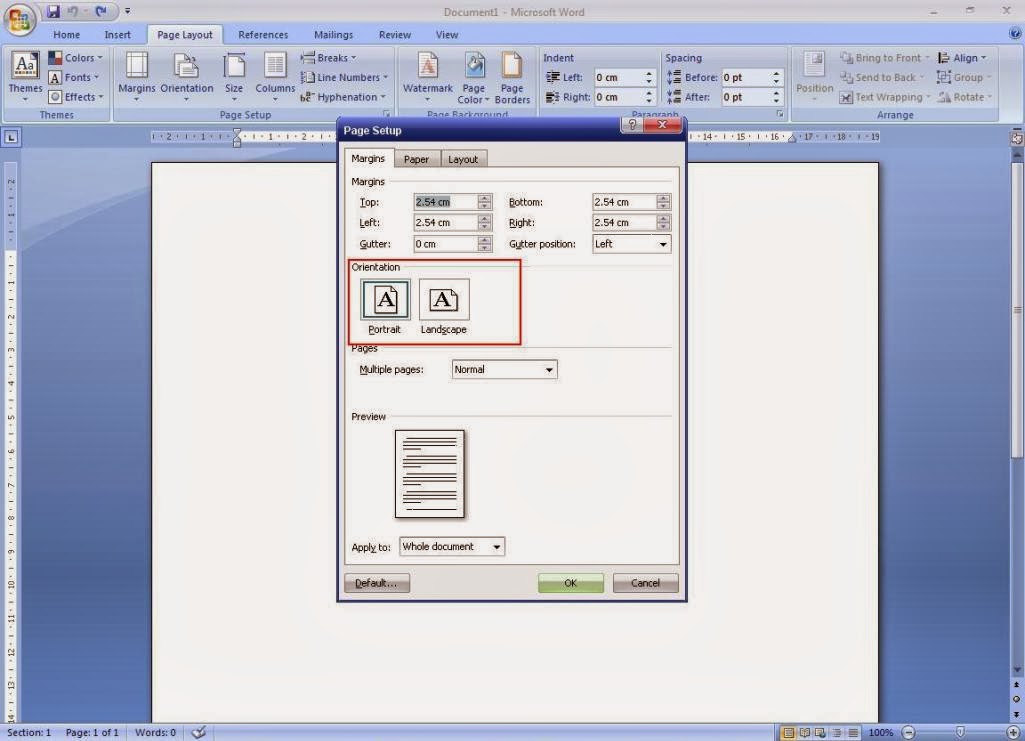Open Line Numbers menu
This screenshot has height=741, width=1025.
point(344,77)
